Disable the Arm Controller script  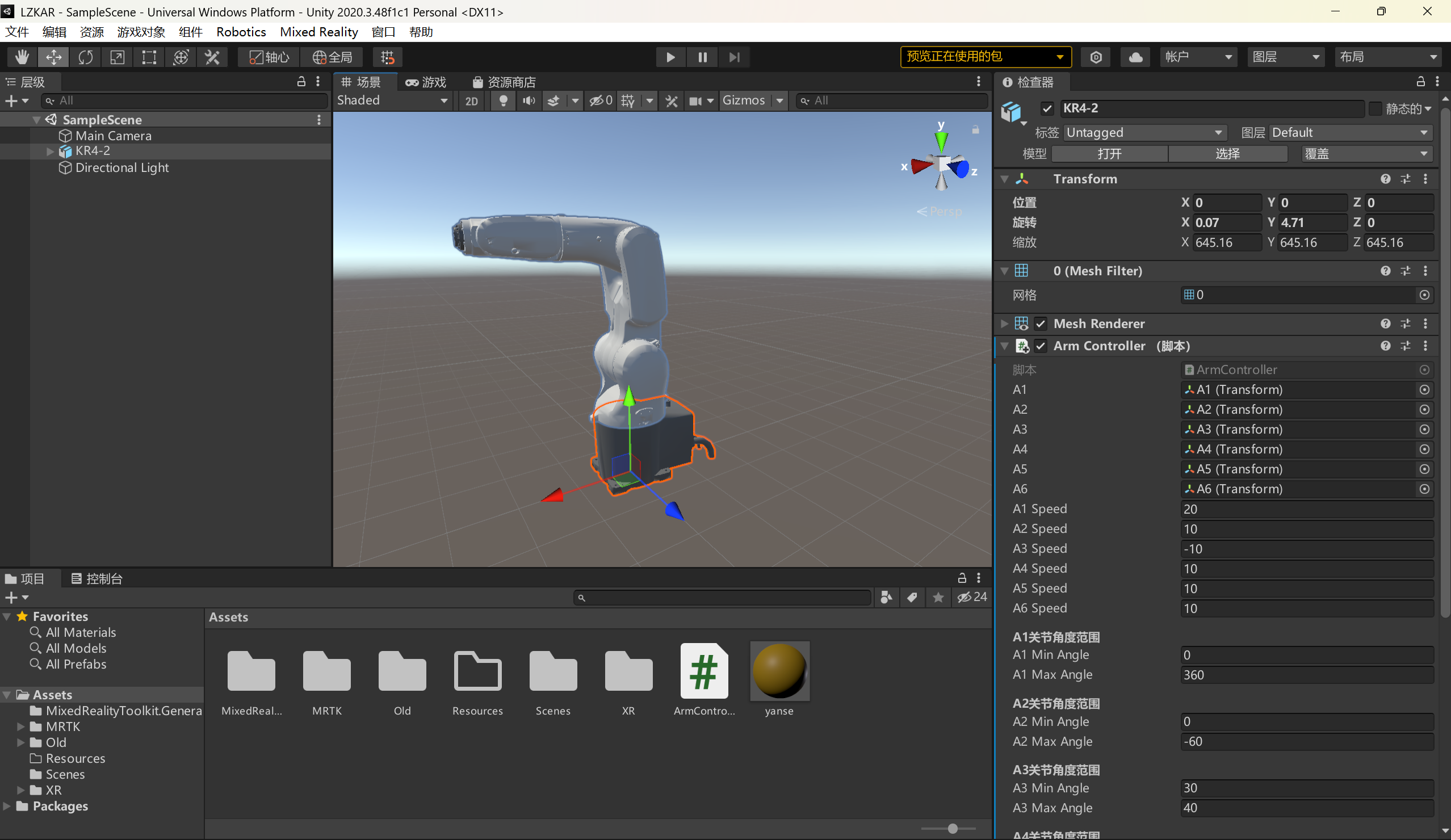[x=1041, y=346]
